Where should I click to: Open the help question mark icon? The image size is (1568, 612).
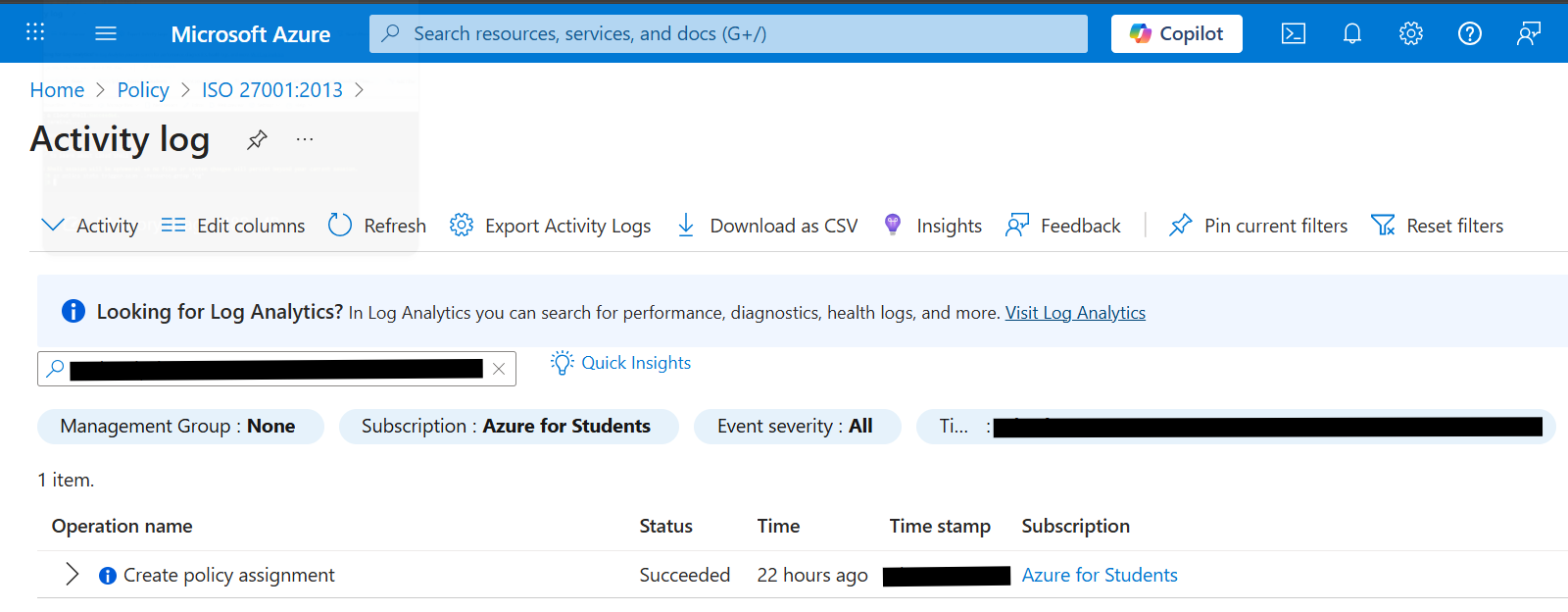point(1470,33)
